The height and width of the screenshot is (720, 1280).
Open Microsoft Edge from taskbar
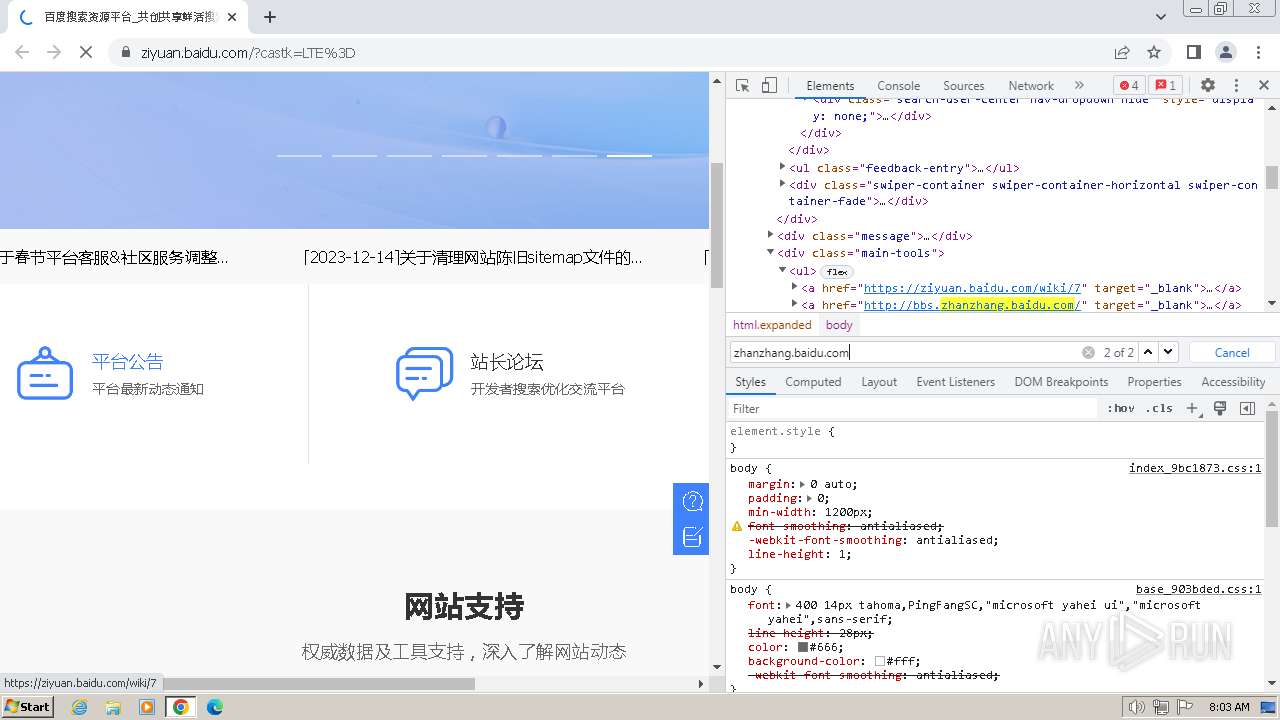pos(214,706)
